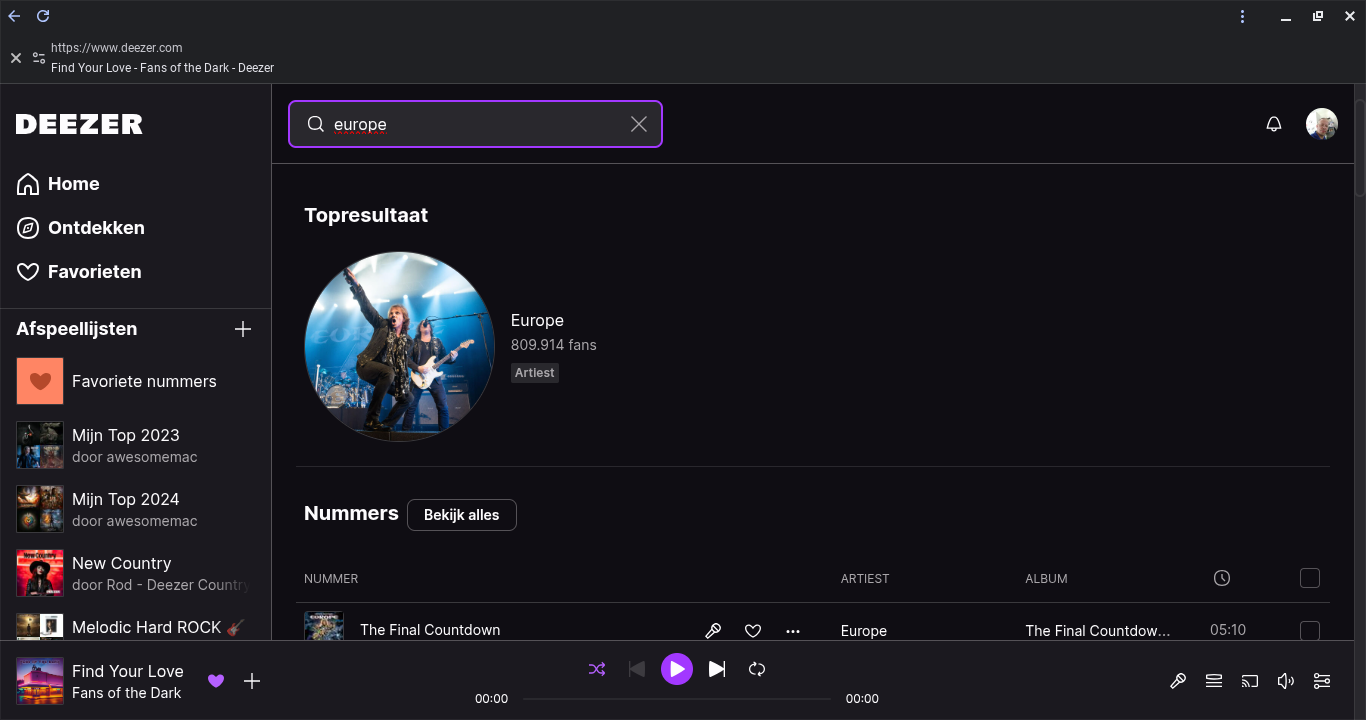
Task: Go back with the browser arrow
Action: pos(15,16)
